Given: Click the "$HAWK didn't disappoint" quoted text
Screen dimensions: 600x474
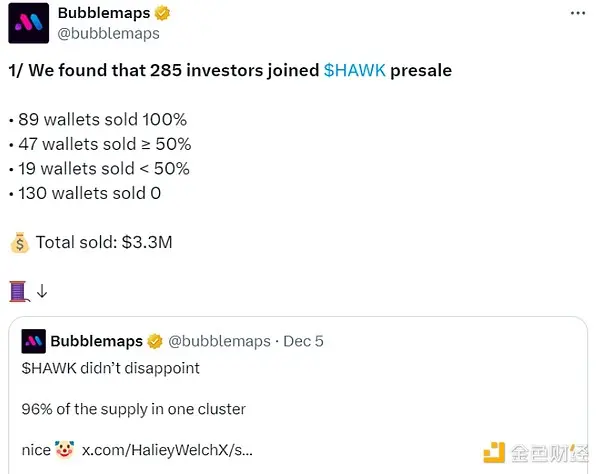Looking at the screenshot, I should 110,368.
